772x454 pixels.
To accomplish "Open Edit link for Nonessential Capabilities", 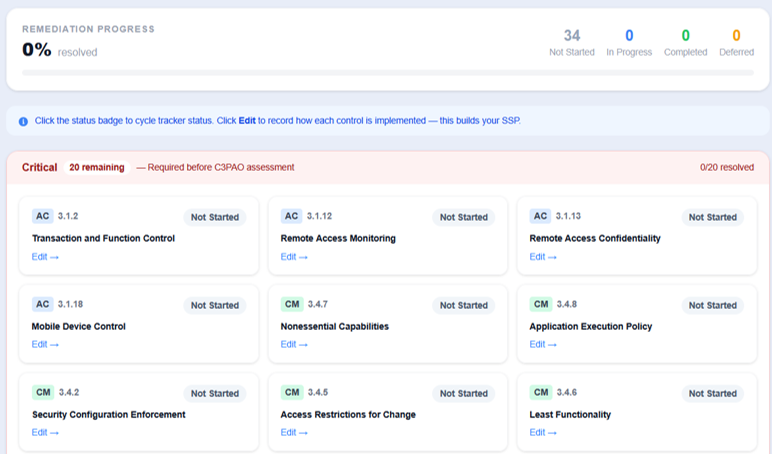I will coord(294,344).
